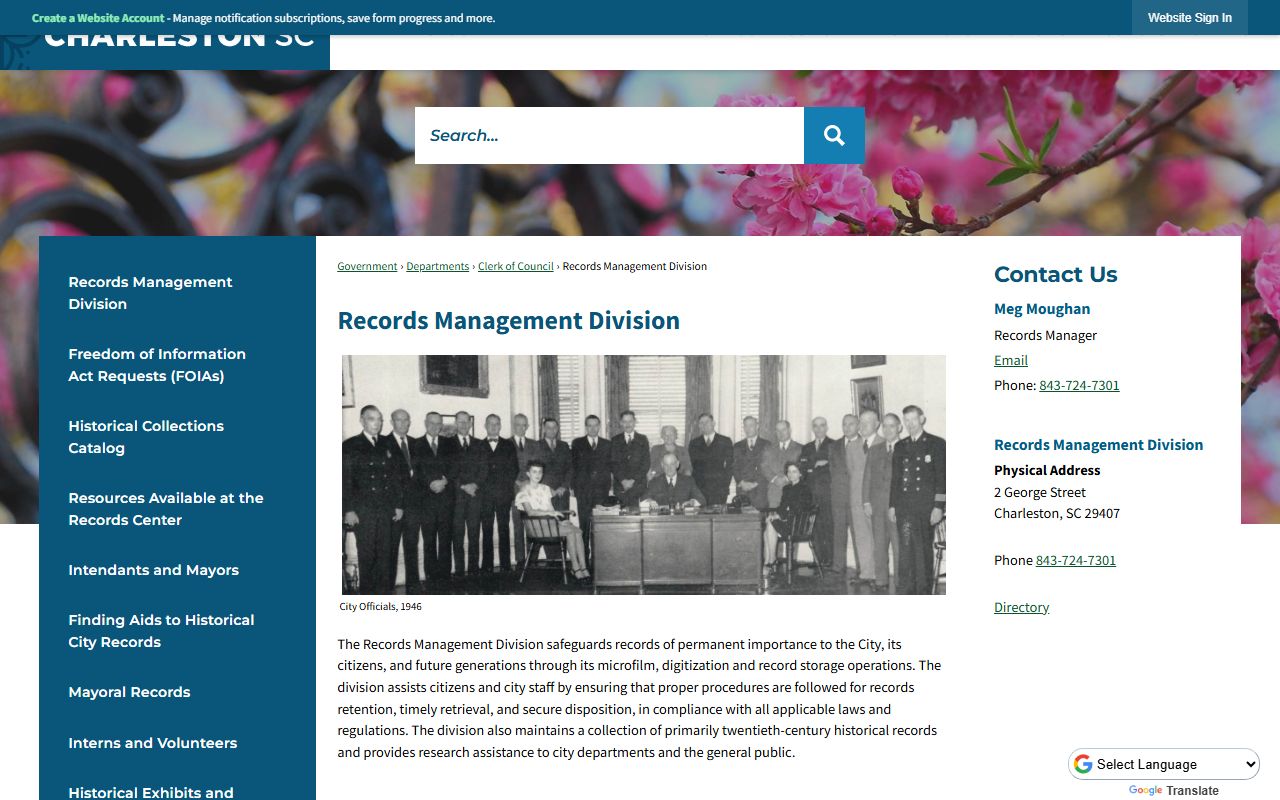Call Meg Moughan's phone number link
This screenshot has width=1280, height=800.
(x=1079, y=385)
